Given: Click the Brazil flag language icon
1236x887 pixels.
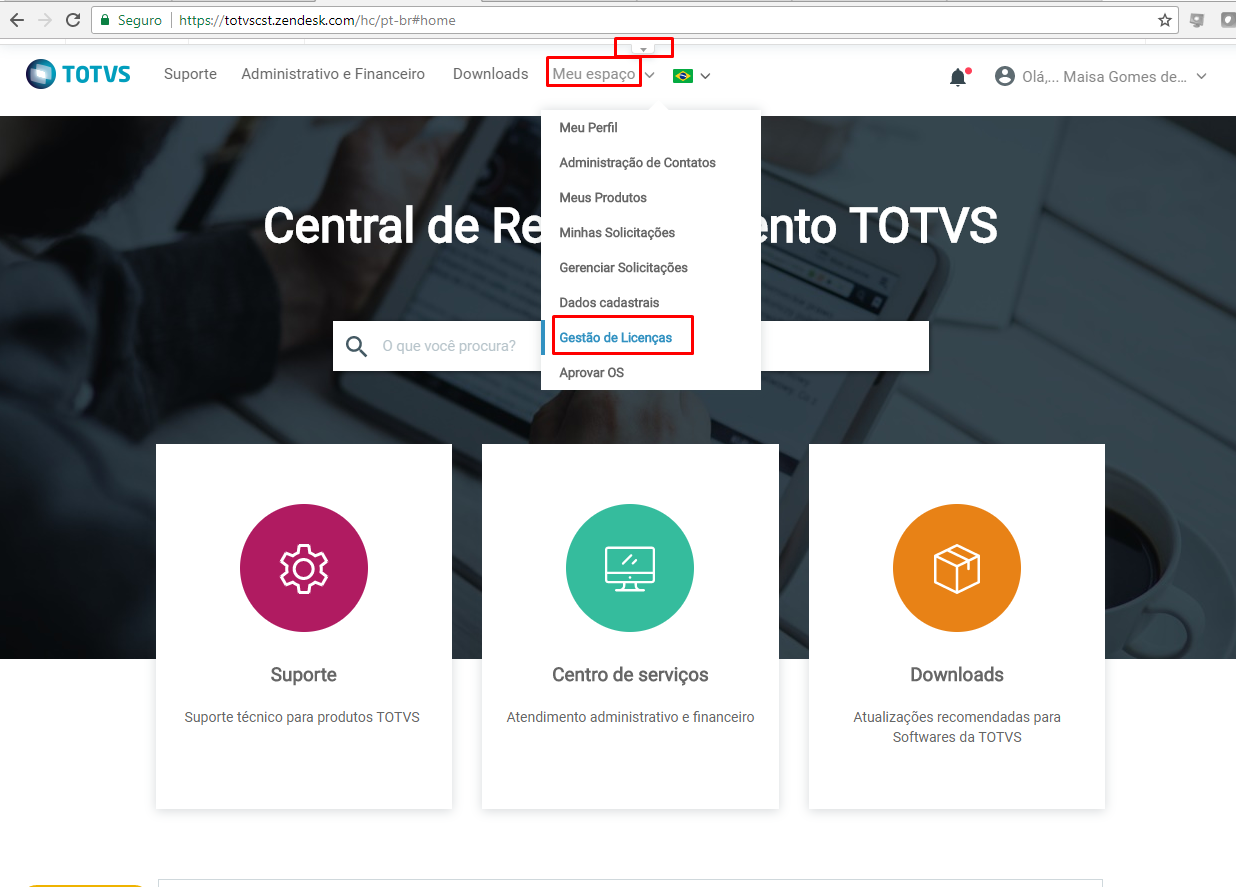Looking at the screenshot, I should [683, 75].
